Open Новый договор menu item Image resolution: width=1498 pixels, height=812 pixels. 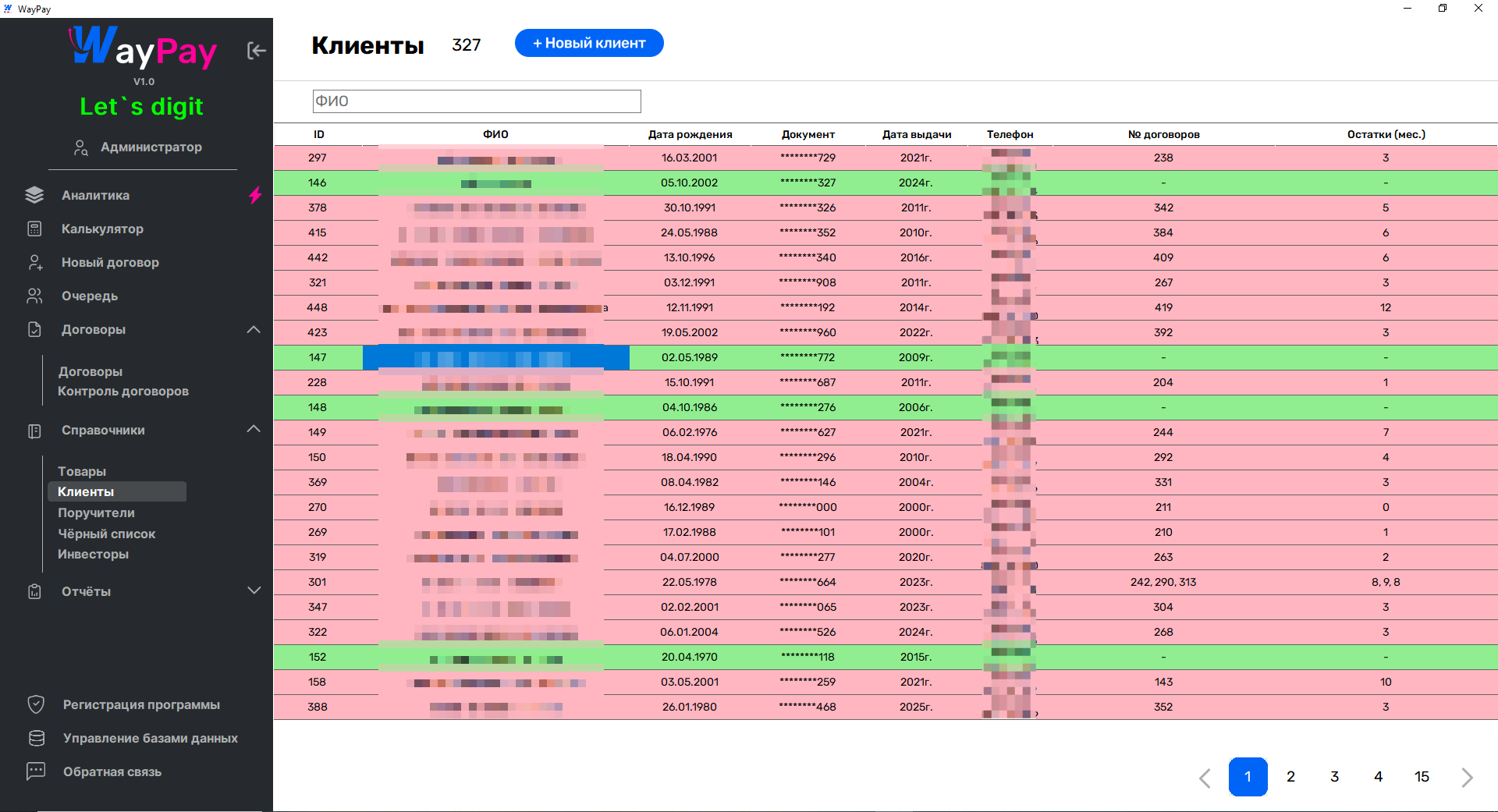[110, 262]
